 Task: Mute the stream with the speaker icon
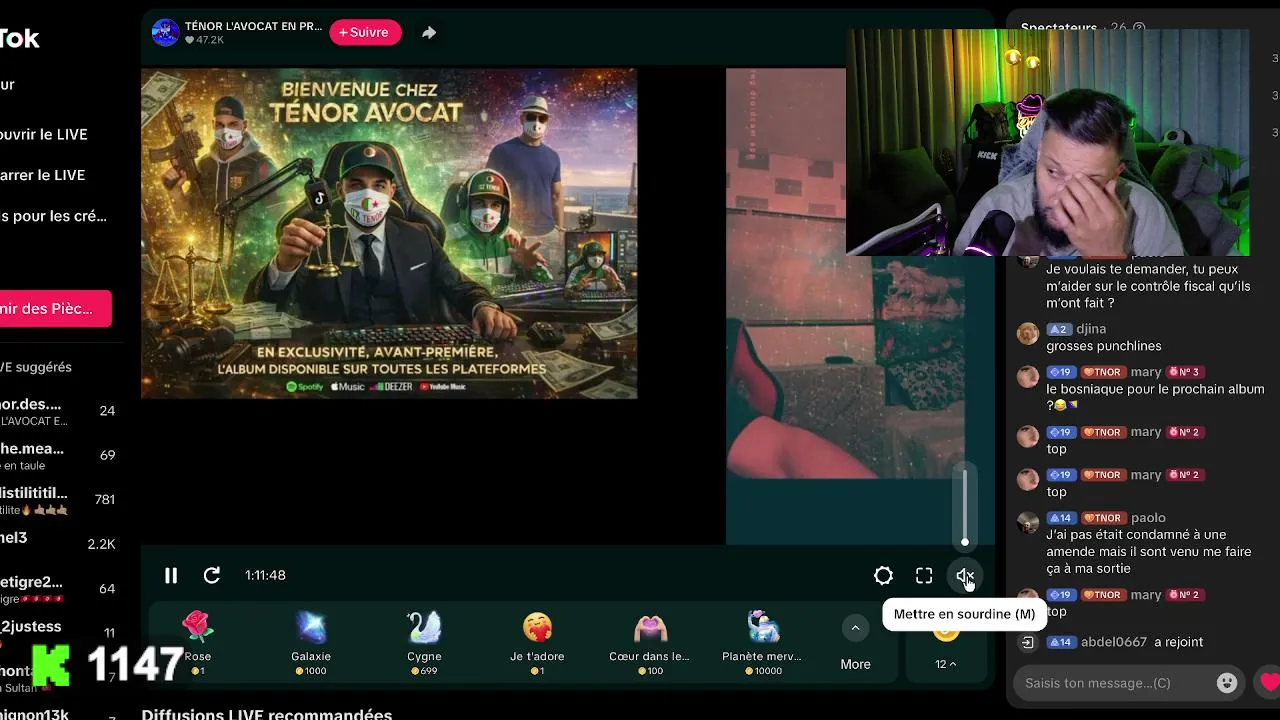pos(965,575)
